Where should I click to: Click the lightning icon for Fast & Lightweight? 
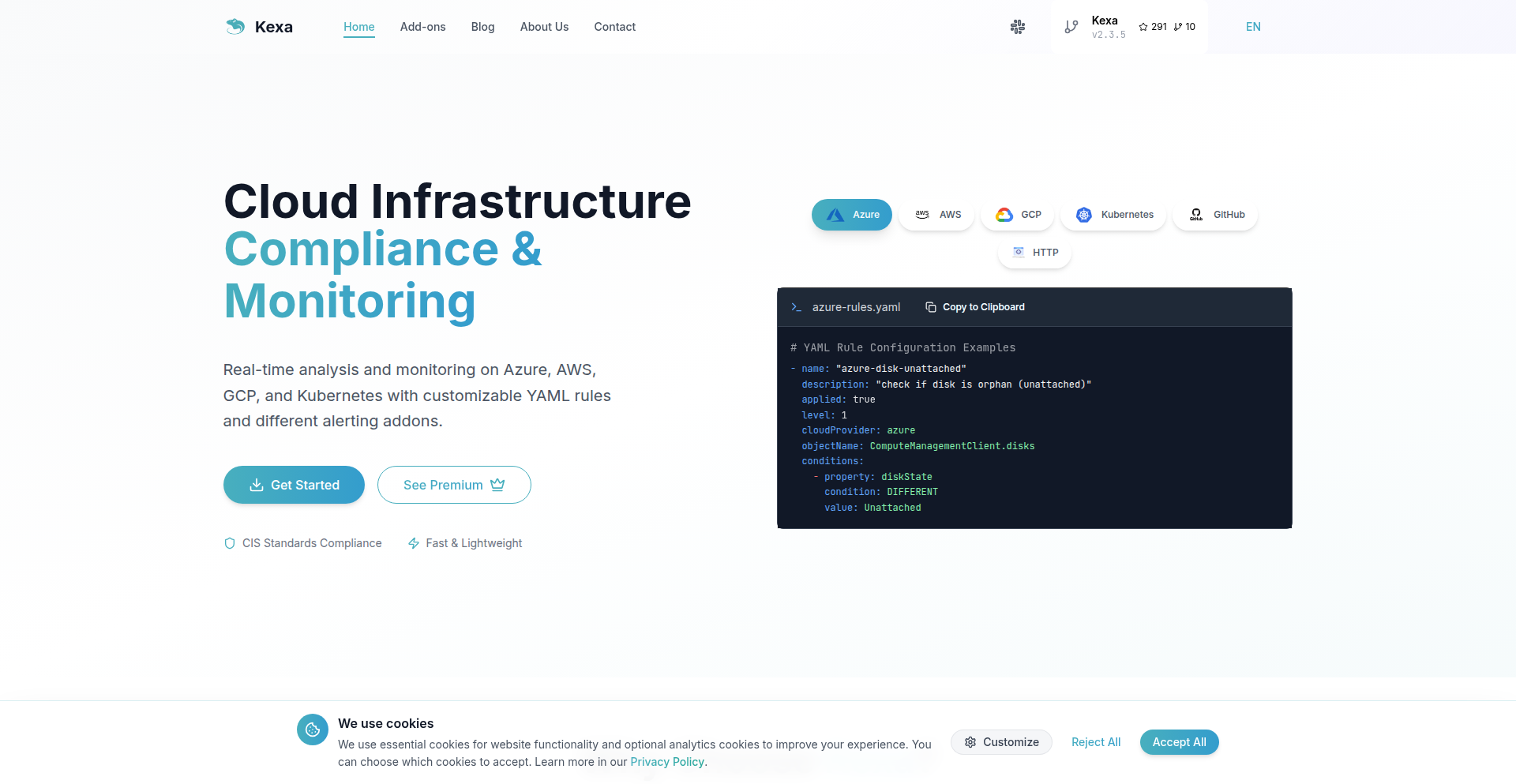414,543
